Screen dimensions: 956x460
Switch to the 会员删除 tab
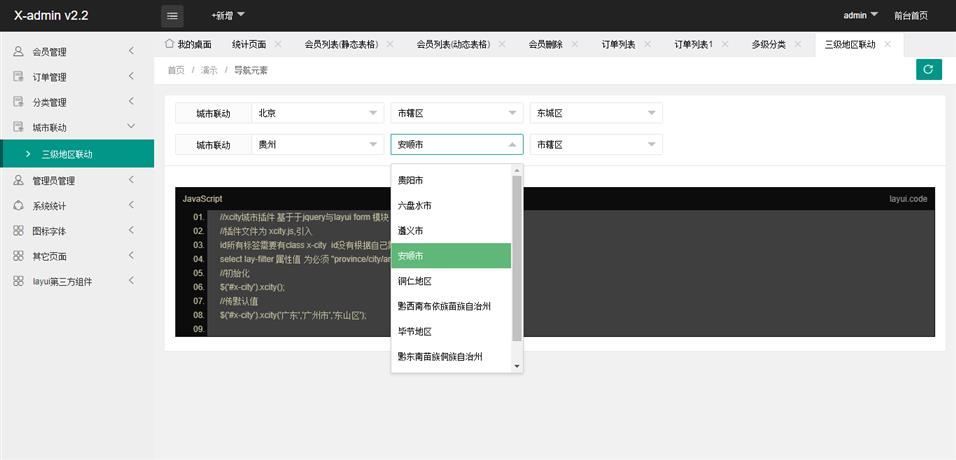pos(546,45)
